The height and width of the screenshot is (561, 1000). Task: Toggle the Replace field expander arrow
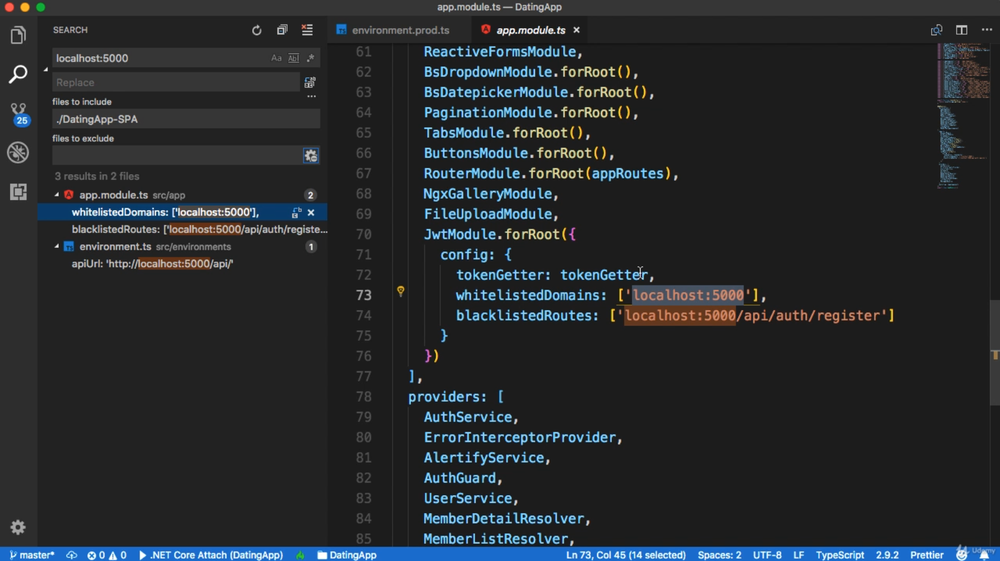[46, 70]
